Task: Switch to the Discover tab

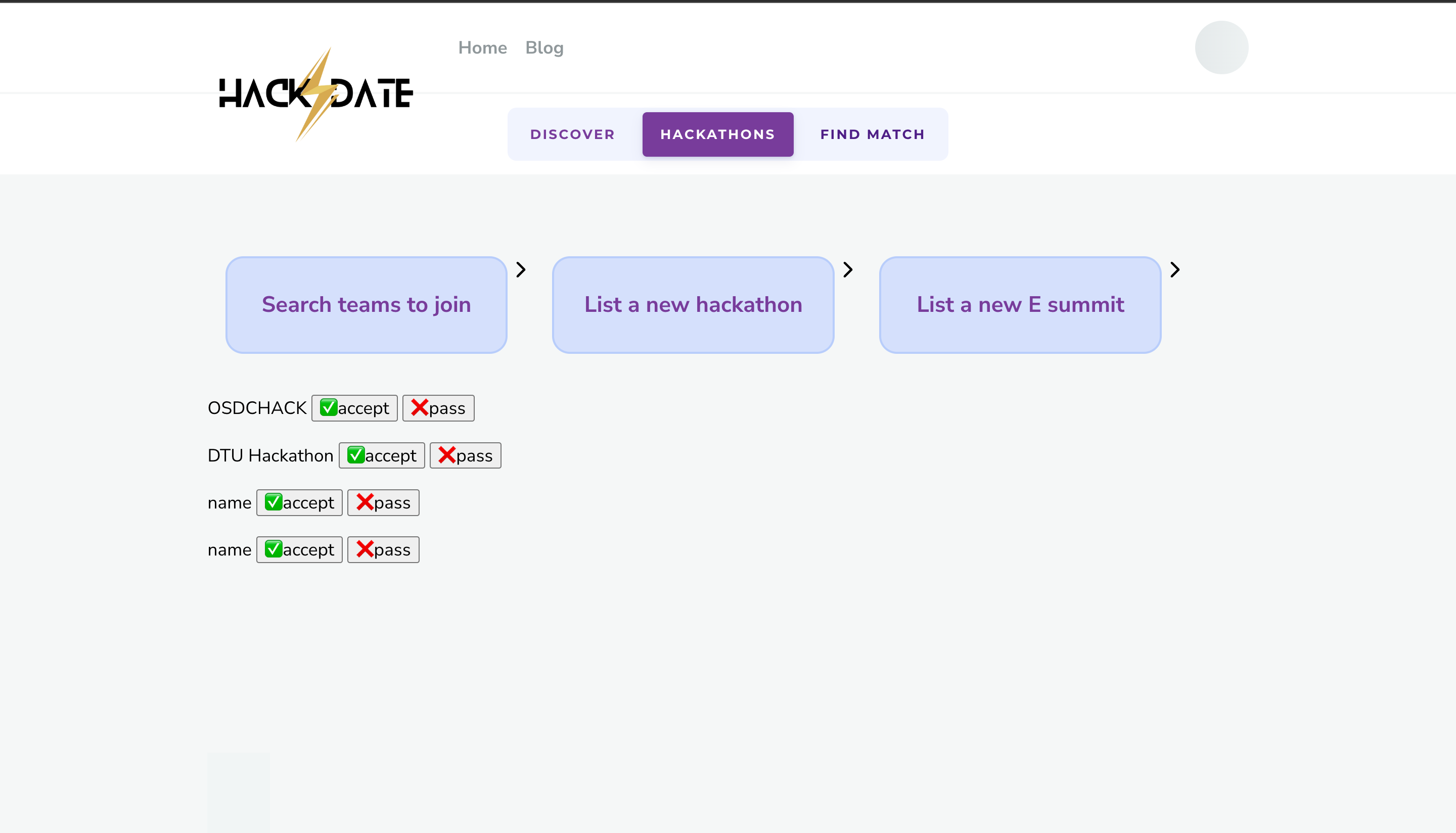Action: click(572, 134)
